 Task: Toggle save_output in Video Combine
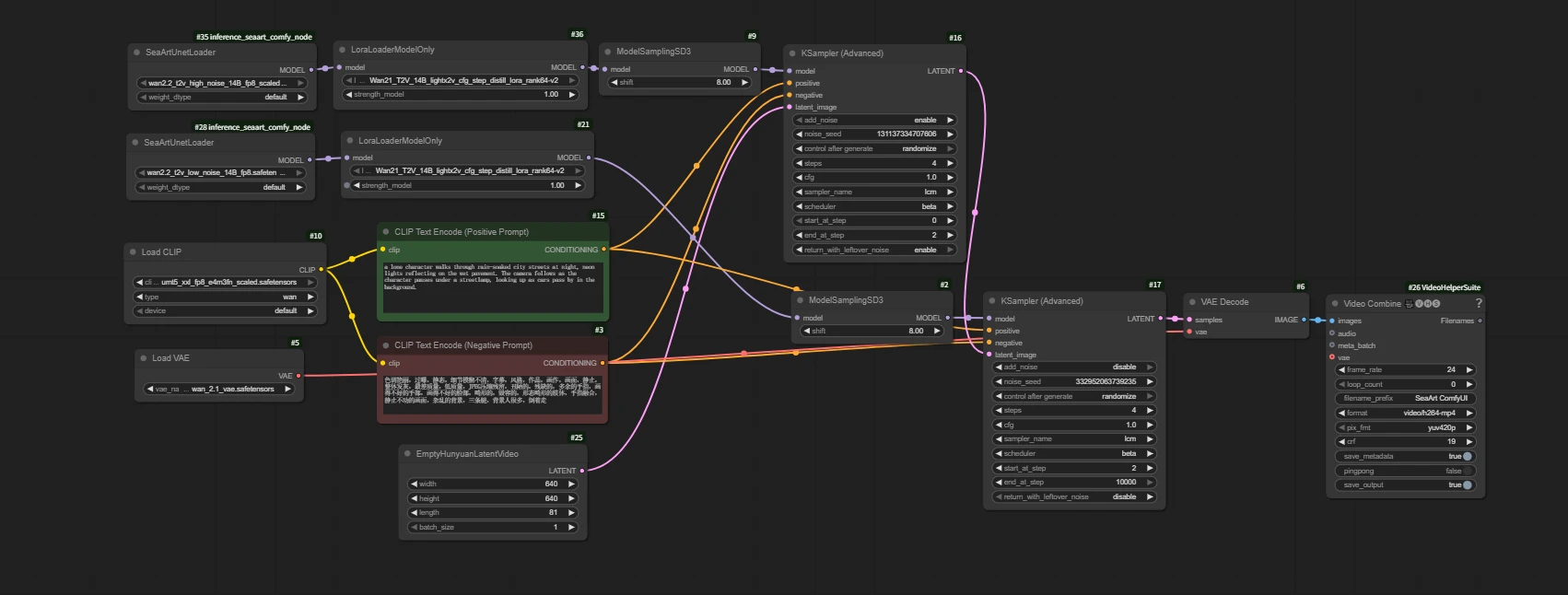pyautogui.click(x=1467, y=484)
